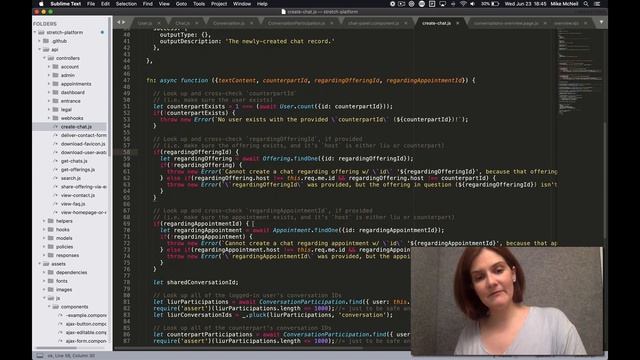Open the Goto menu
640x360 pixels.
pyautogui.click(x=181, y=4)
